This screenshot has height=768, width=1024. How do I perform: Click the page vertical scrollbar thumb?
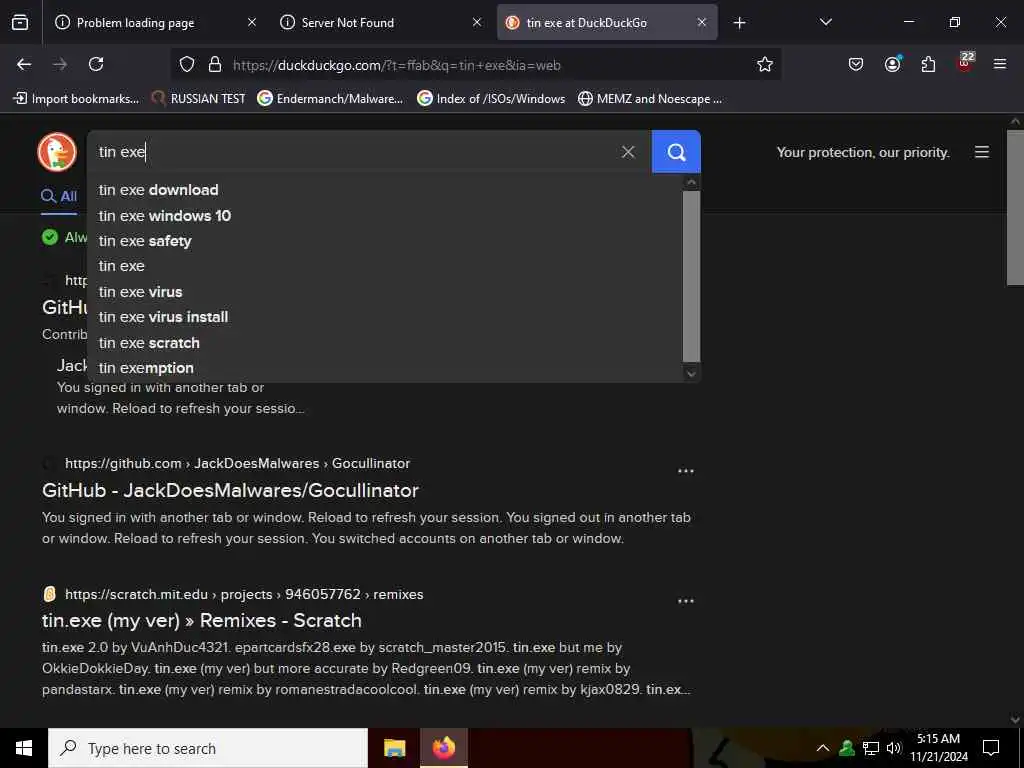point(1015,208)
